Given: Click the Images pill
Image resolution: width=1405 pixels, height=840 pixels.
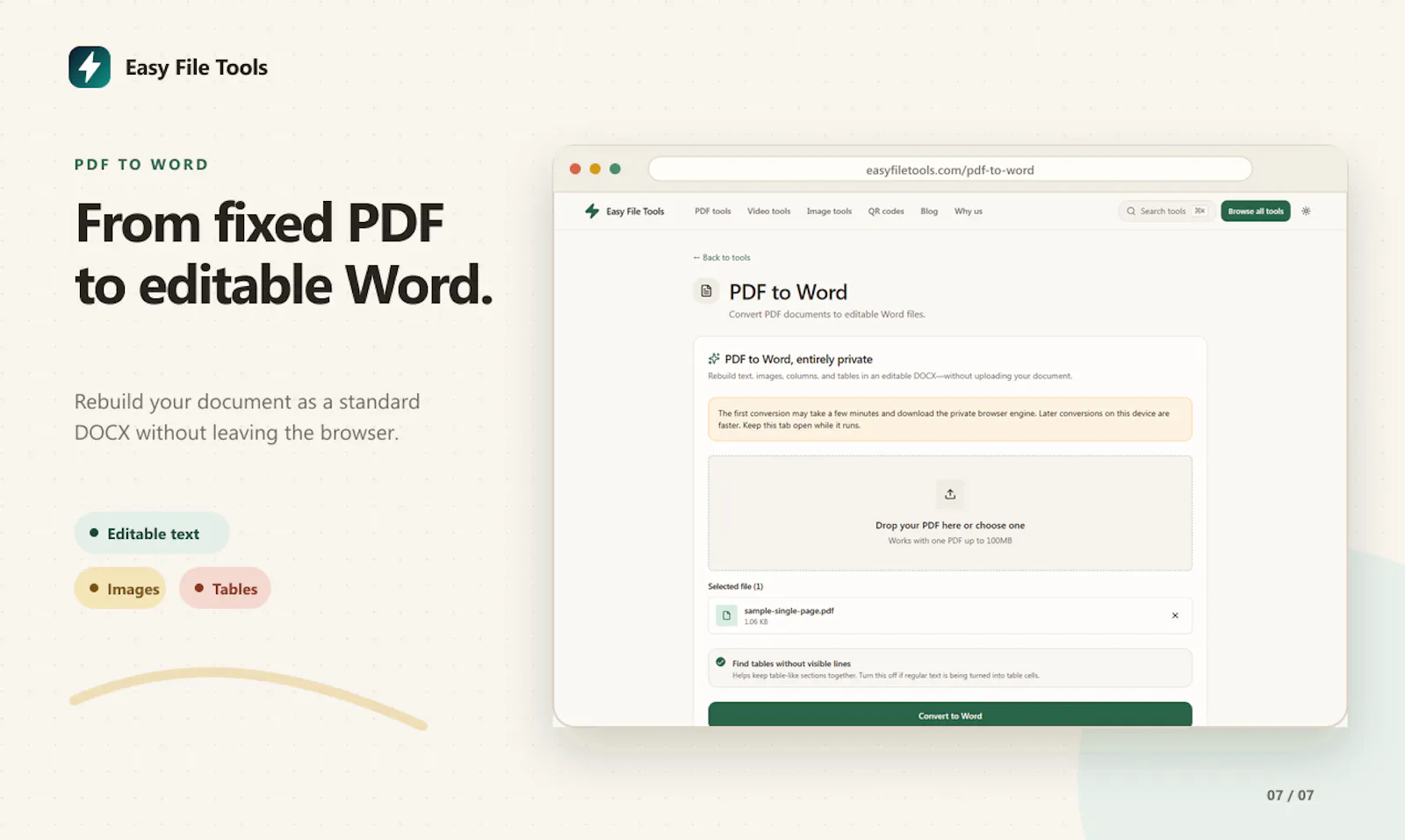Looking at the screenshot, I should (120, 588).
